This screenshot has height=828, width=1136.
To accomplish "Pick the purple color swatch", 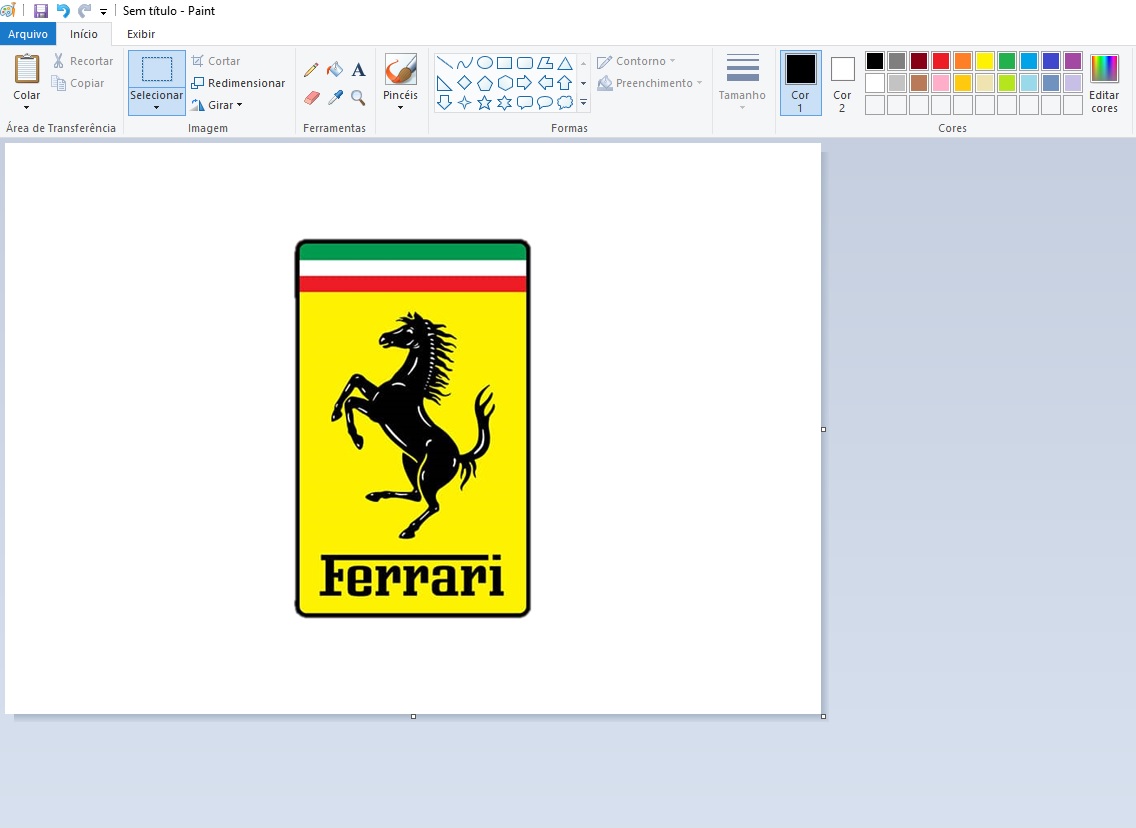I will tap(1073, 61).
